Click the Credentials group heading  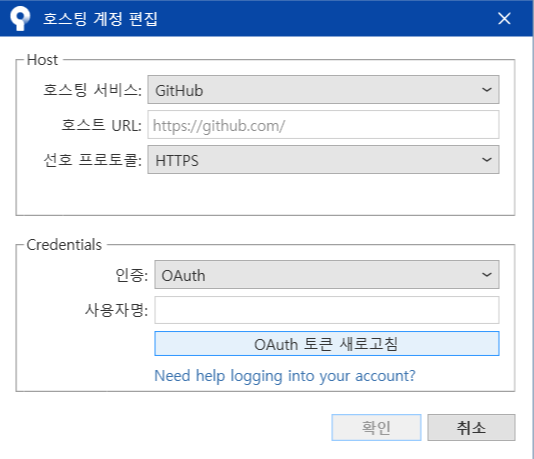pos(64,245)
